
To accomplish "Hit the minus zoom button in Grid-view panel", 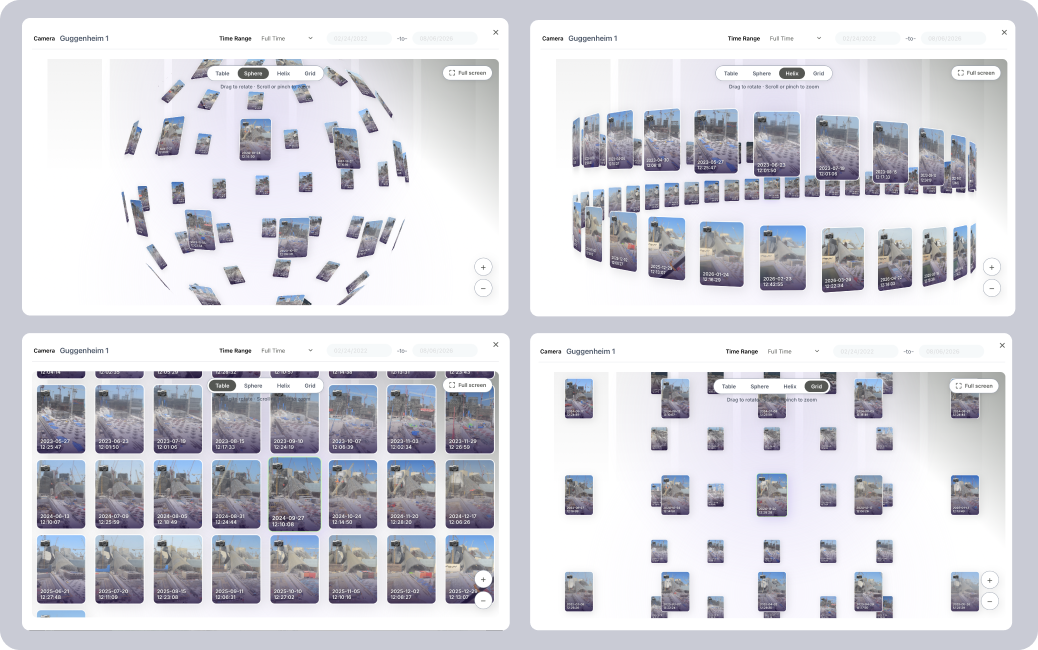I will click(x=990, y=601).
